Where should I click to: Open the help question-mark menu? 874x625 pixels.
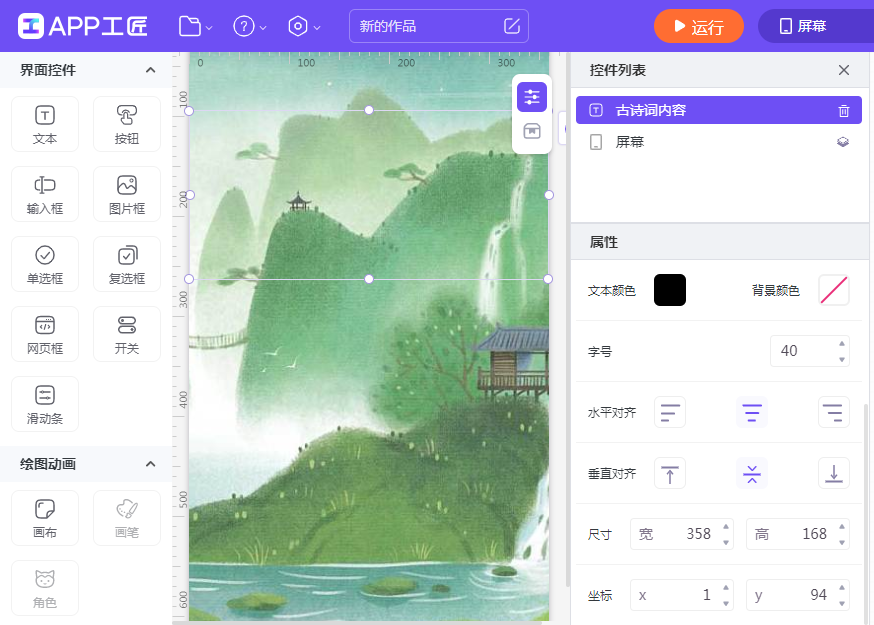[x=249, y=26]
